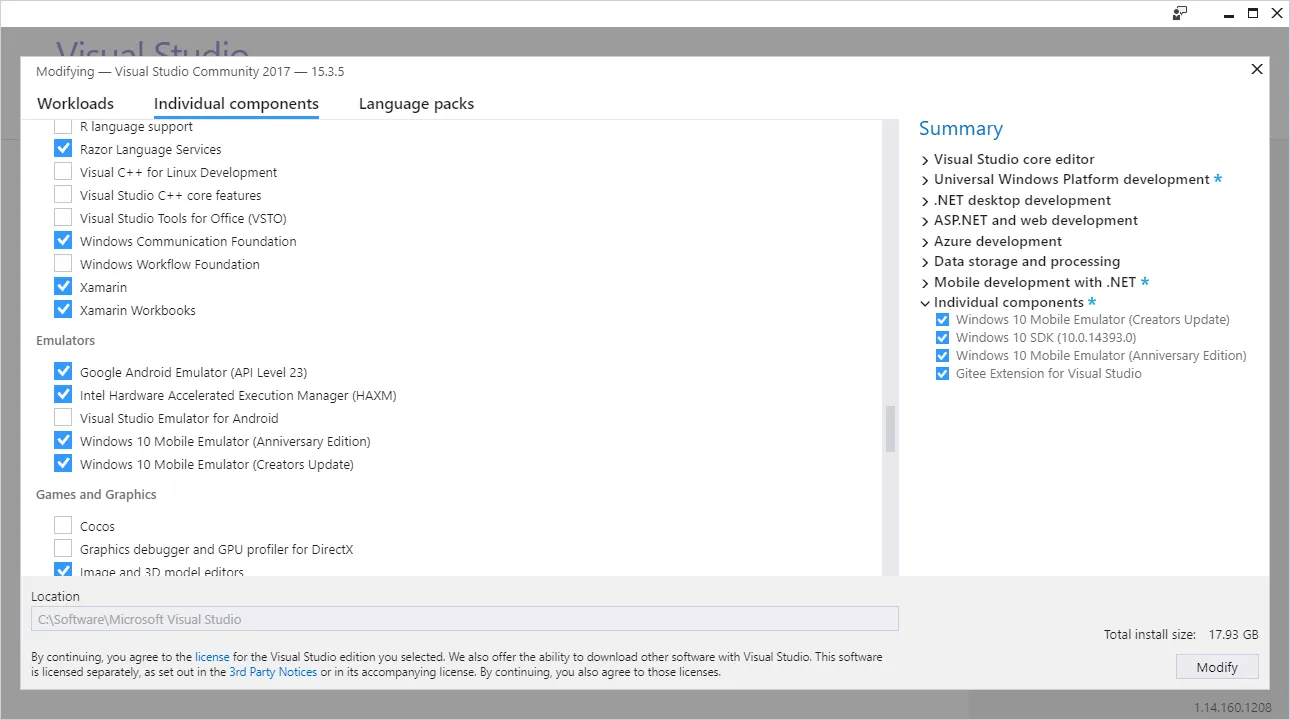Click the Summary heading
The image size is (1290, 720).
pyautogui.click(x=961, y=129)
